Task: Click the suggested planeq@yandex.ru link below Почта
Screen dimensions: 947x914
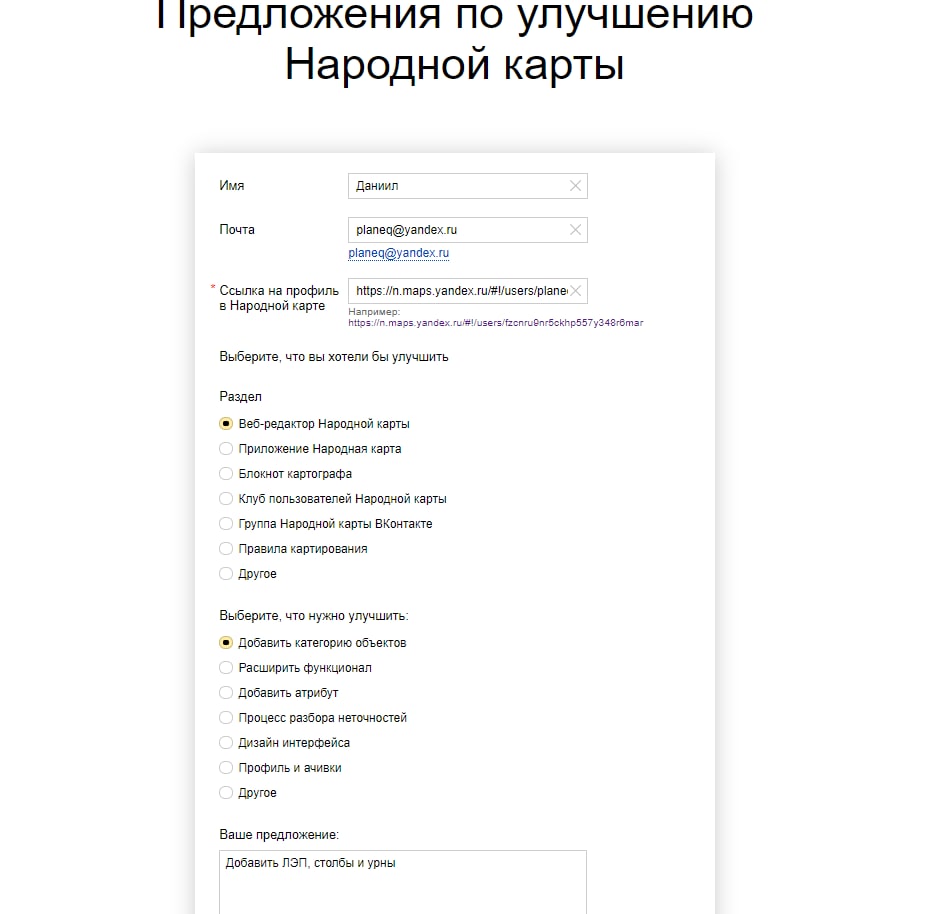Action: tap(399, 253)
